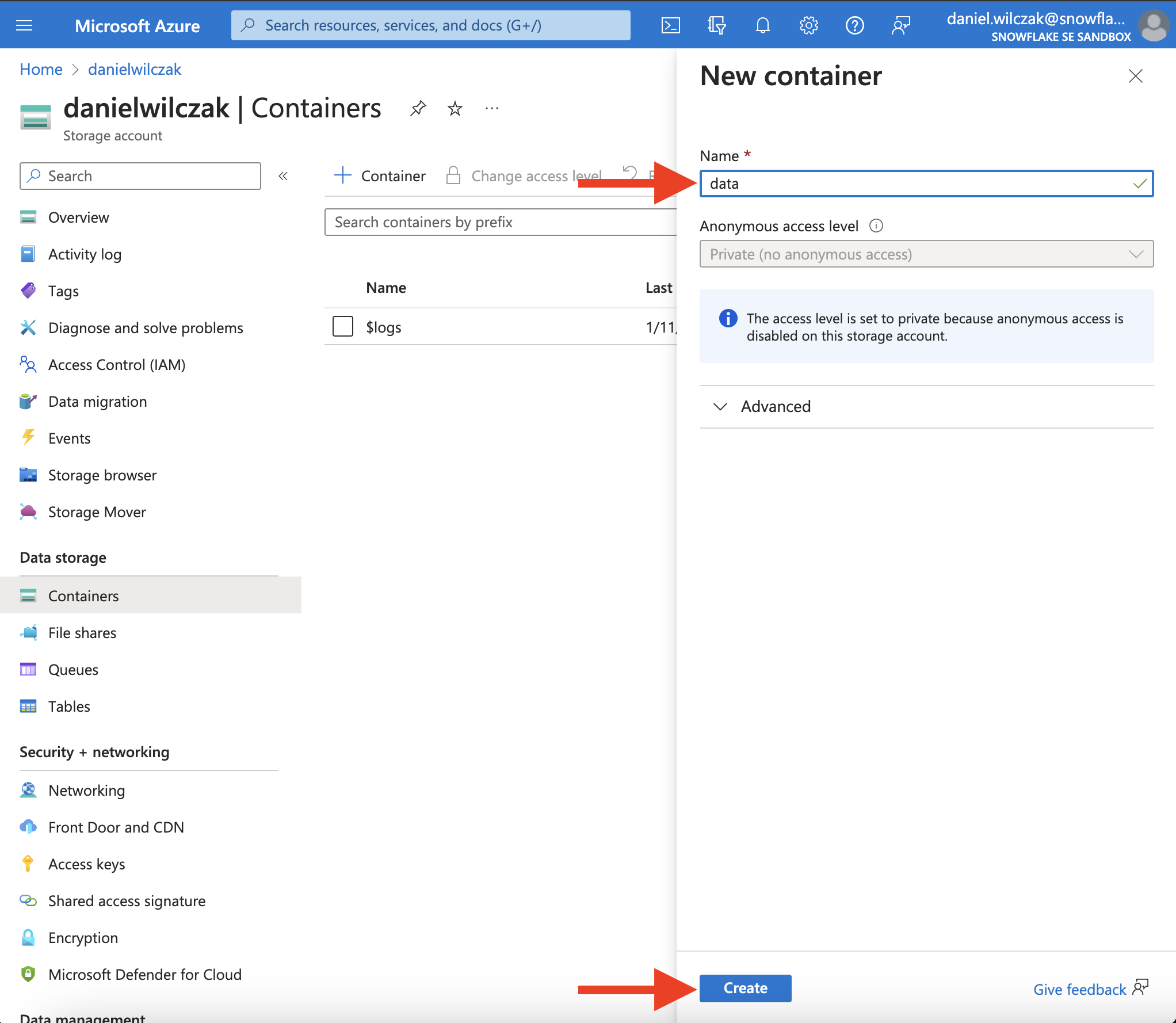The image size is (1176, 1023).
Task: Pin the Containers blade to dashboard
Action: (418, 108)
